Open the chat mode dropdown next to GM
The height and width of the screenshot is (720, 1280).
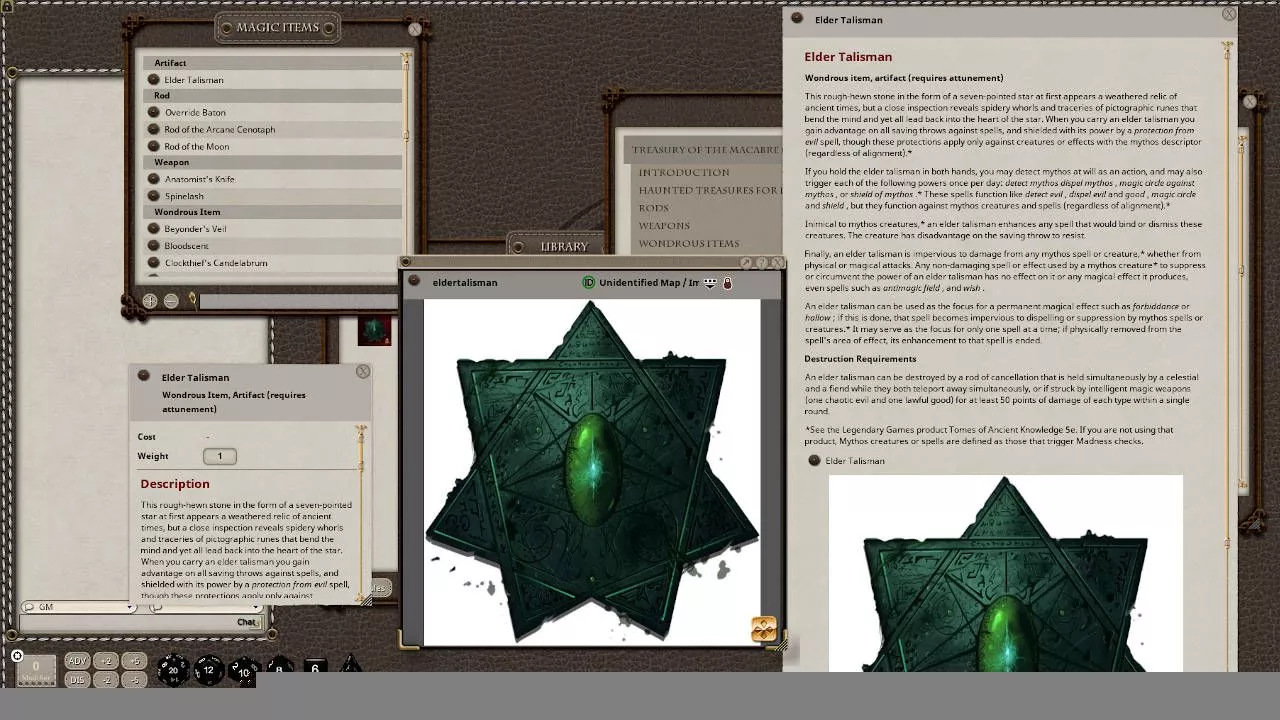click(205, 607)
